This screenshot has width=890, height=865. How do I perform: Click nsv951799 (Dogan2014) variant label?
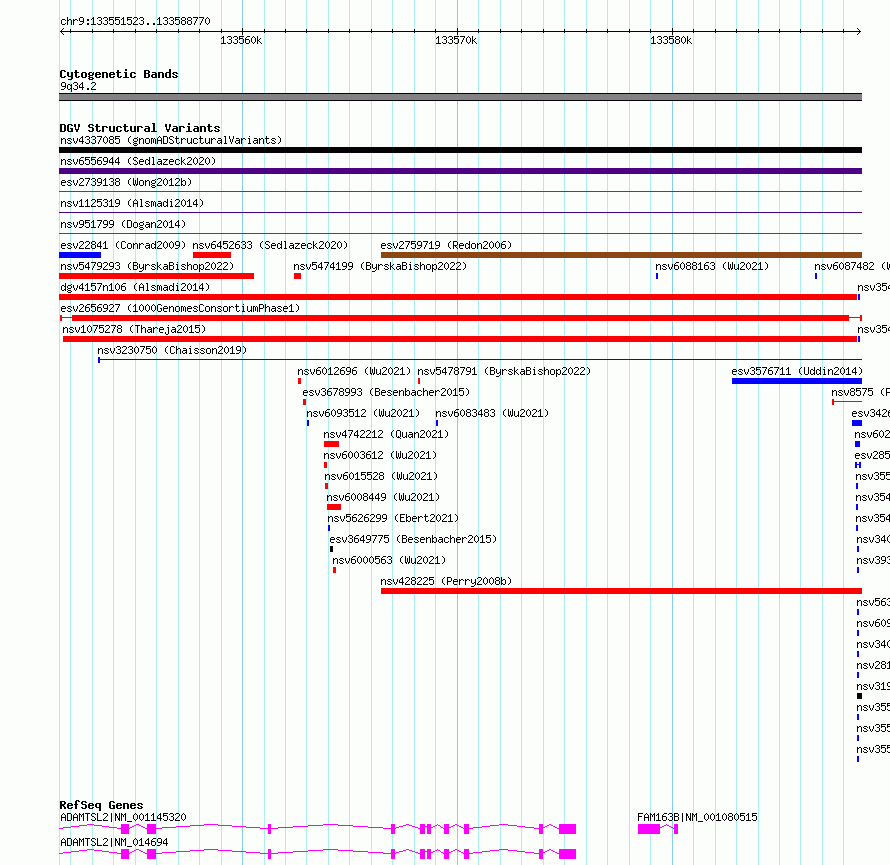(x=123, y=224)
